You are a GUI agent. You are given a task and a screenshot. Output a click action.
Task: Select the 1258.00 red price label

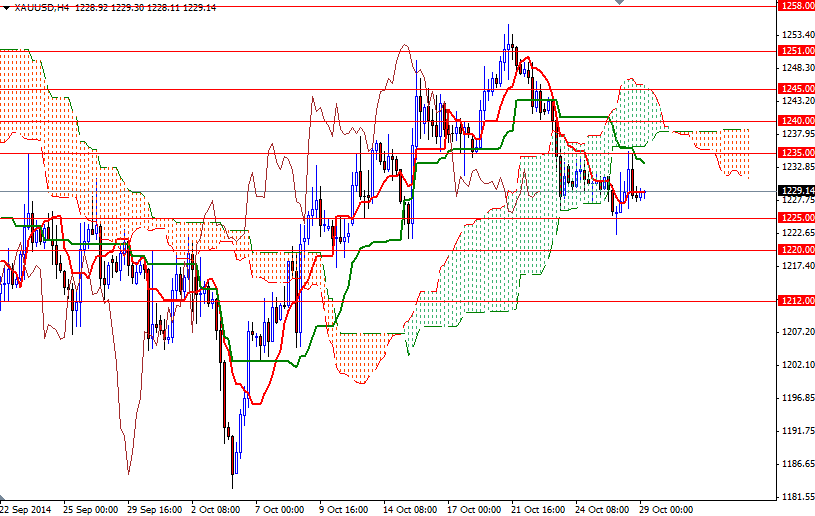click(x=796, y=6)
